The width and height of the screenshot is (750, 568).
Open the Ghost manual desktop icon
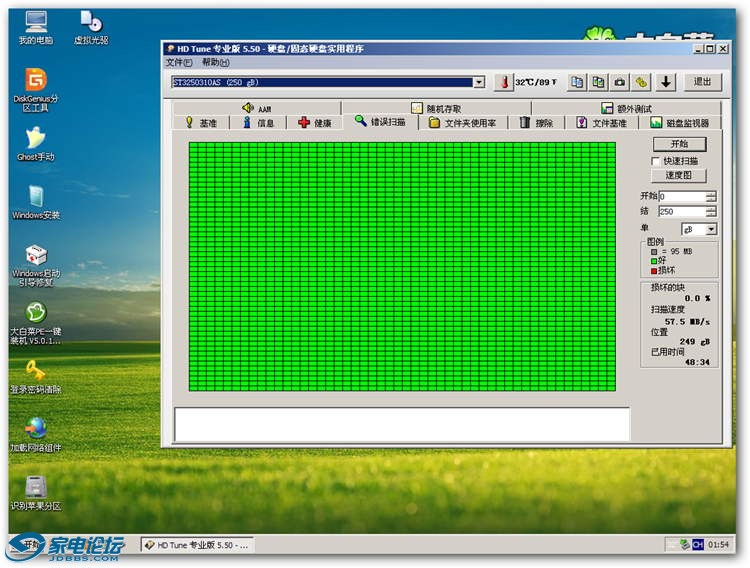[x=36, y=139]
